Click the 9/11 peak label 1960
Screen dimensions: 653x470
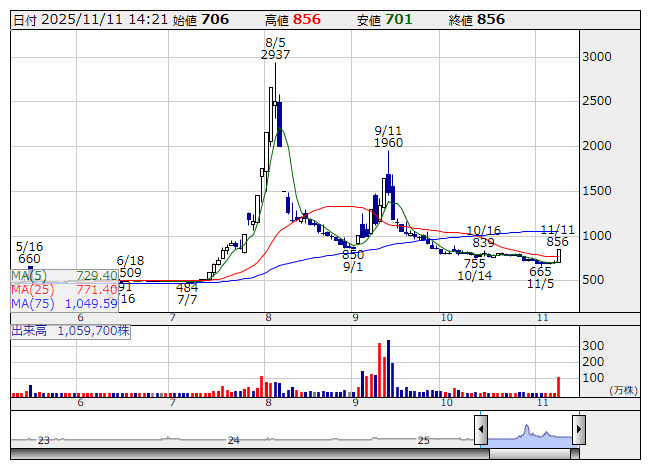pyautogui.click(x=388, y=143)
